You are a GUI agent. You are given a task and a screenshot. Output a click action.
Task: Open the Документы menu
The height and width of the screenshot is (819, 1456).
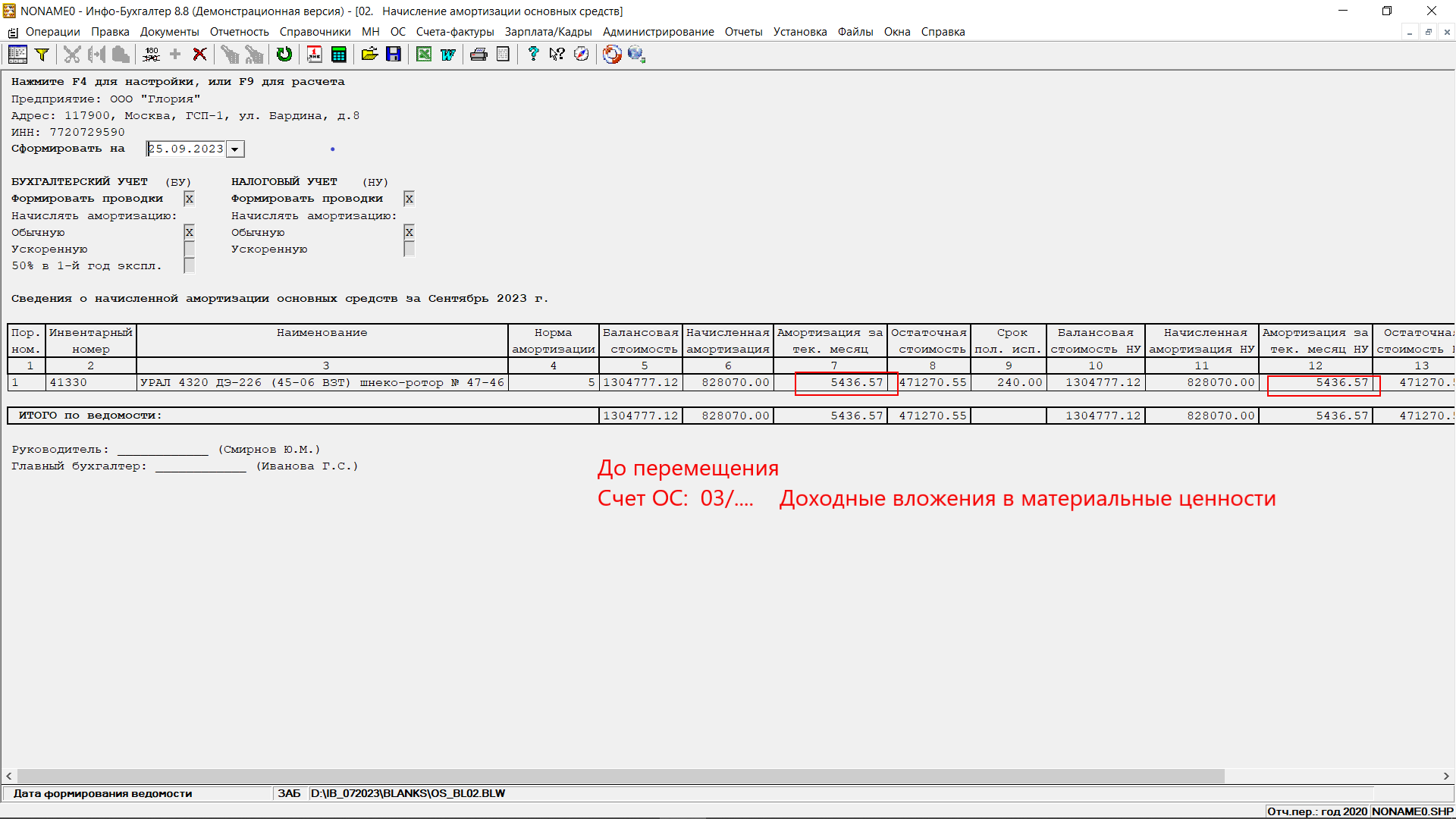point(169,32)
